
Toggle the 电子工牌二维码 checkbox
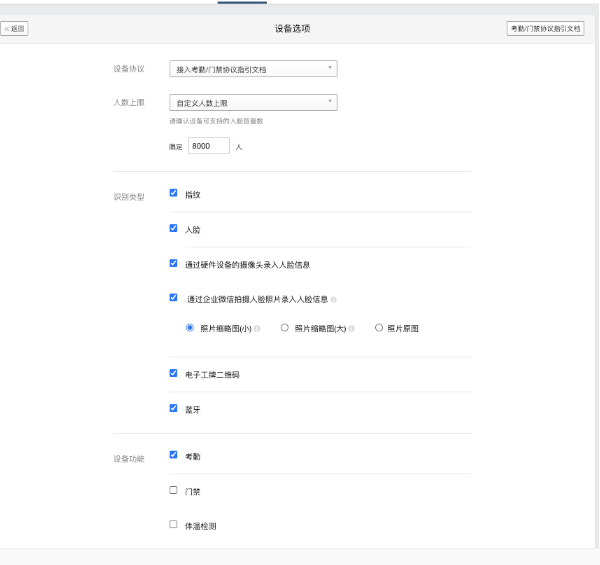pyautogui.click(x=174, y=373)
